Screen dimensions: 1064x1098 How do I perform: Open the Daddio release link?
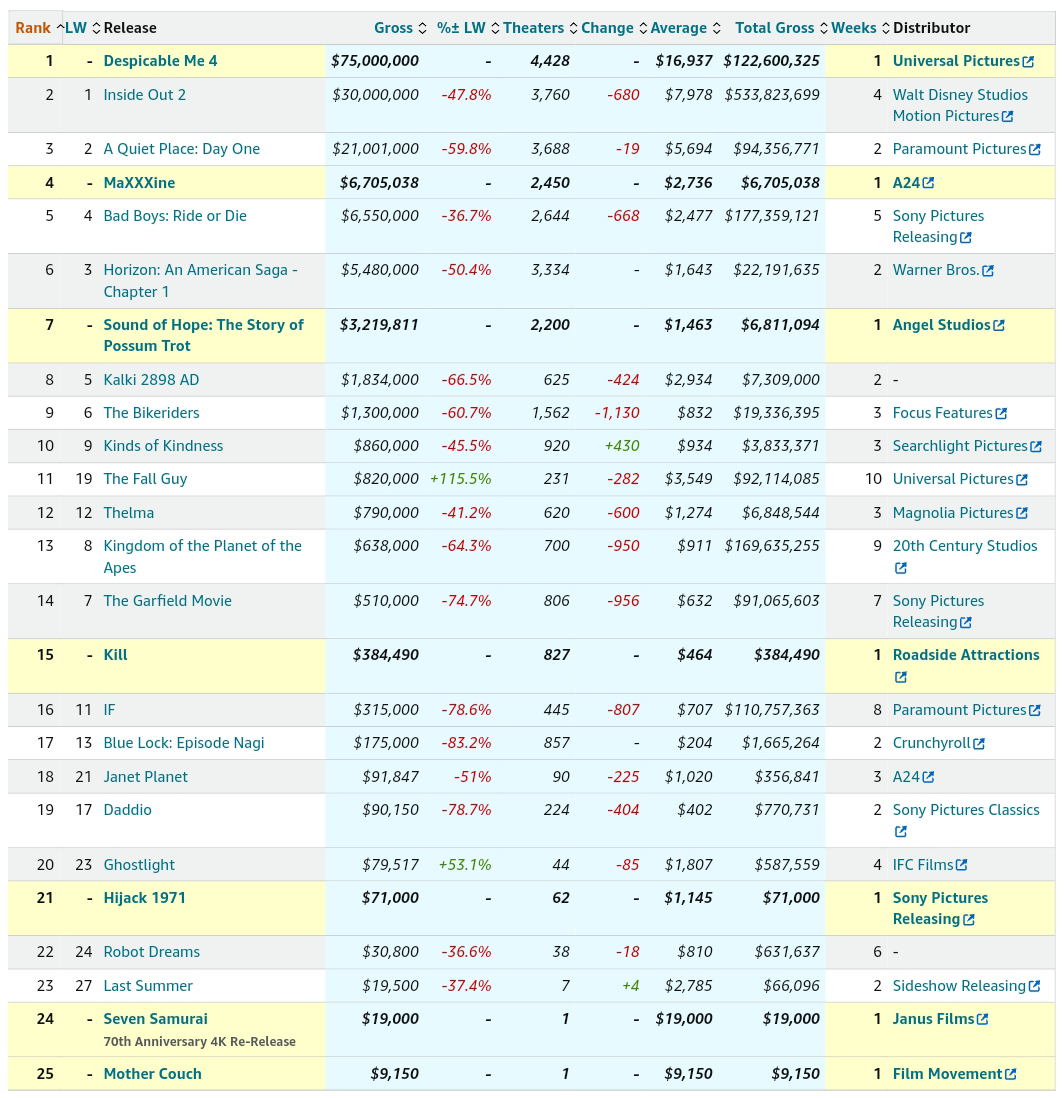click(x=127, y=809)
